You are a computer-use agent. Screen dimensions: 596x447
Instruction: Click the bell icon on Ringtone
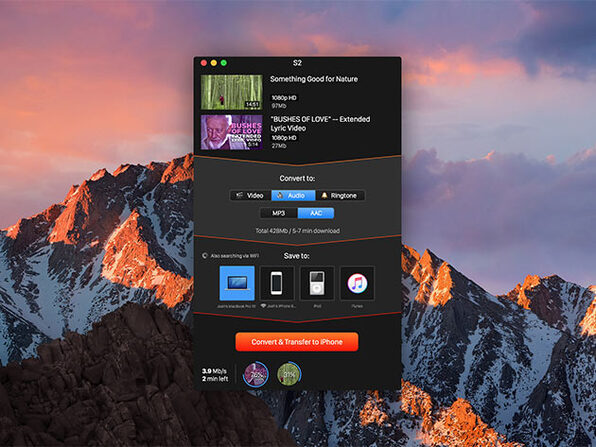[x=324, y=195]
